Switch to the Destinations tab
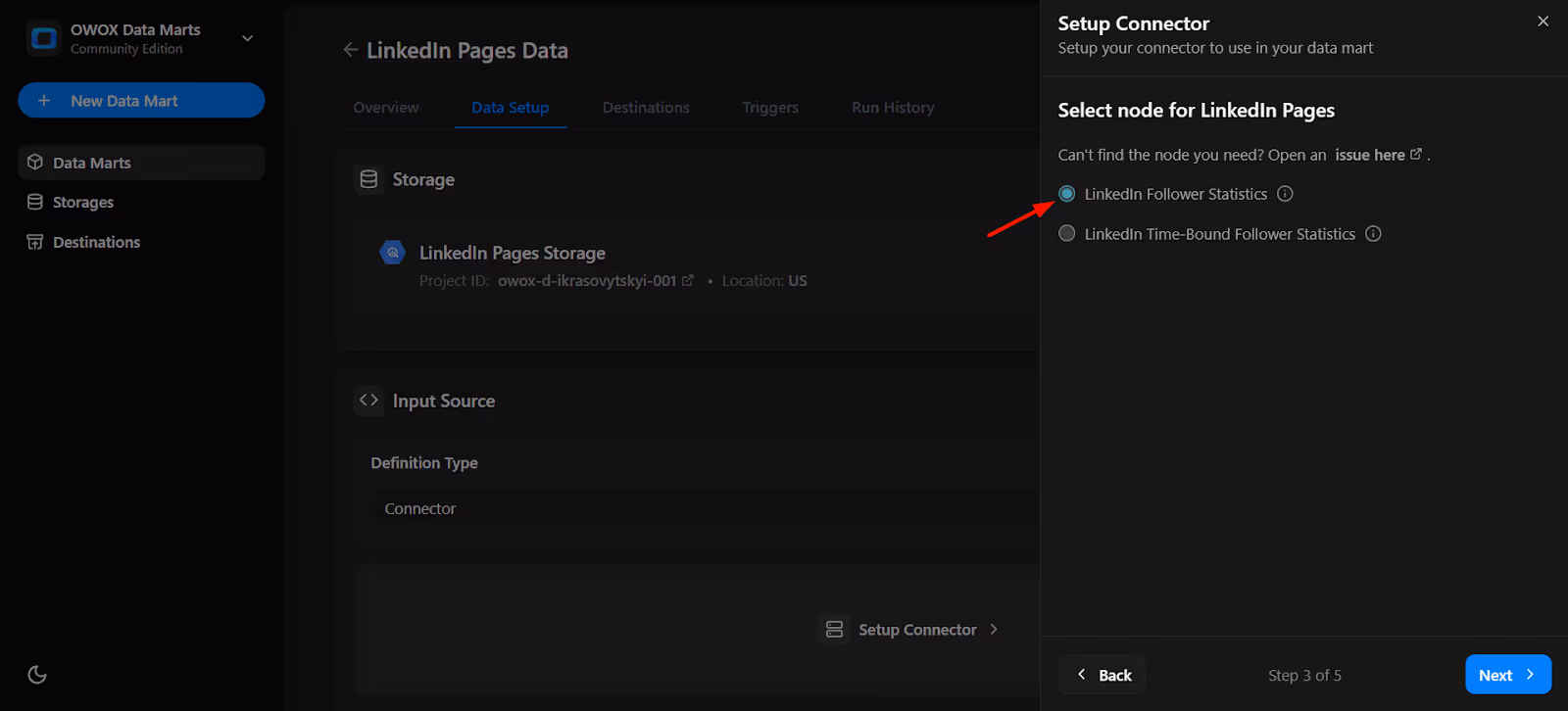Screen dimensions: 1568x711 point(646,108)
